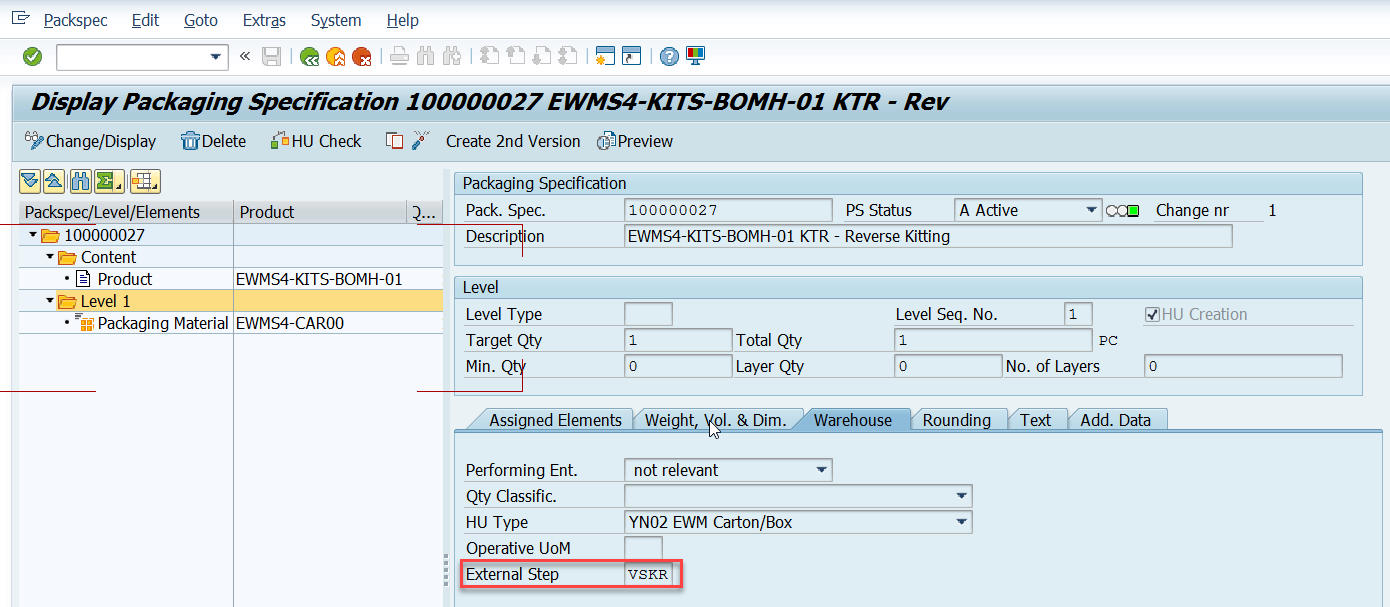
Task: Click the green Enter checkmark icon
Action: coord(32,57)
